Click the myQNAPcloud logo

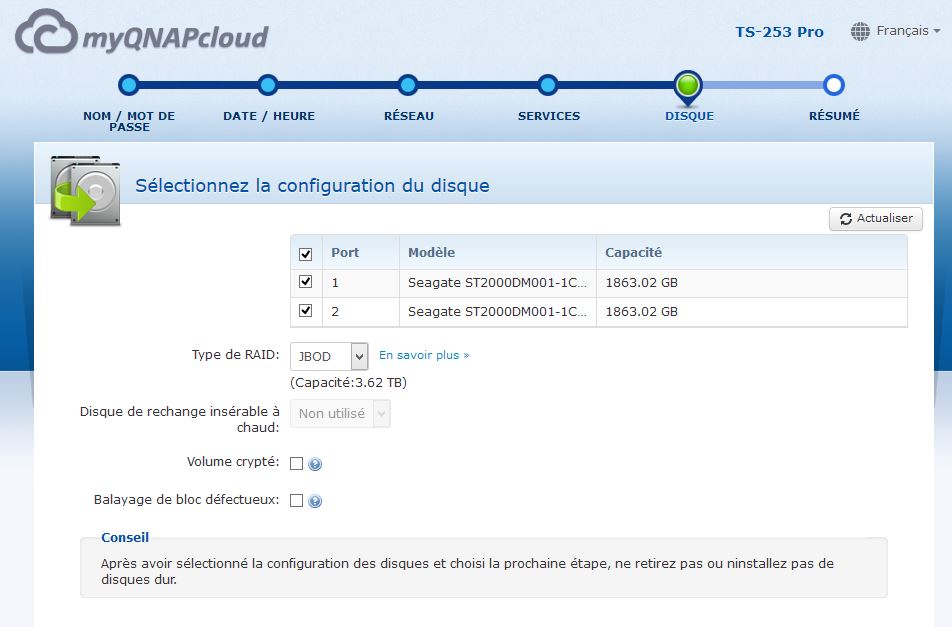141,32
